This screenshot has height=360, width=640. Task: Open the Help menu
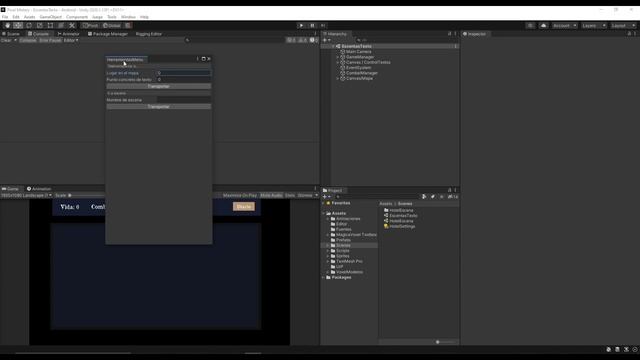tap(144, 17)
